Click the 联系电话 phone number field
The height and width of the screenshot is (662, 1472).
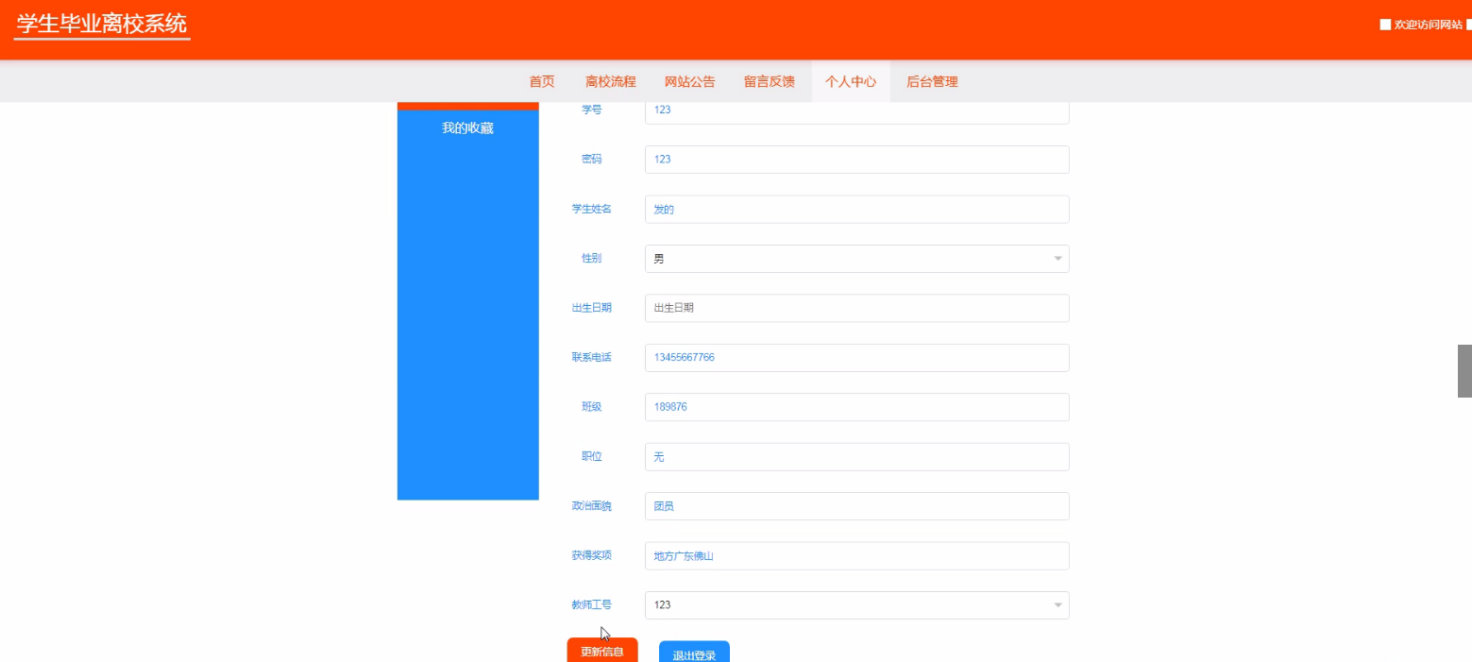[856, 358]
